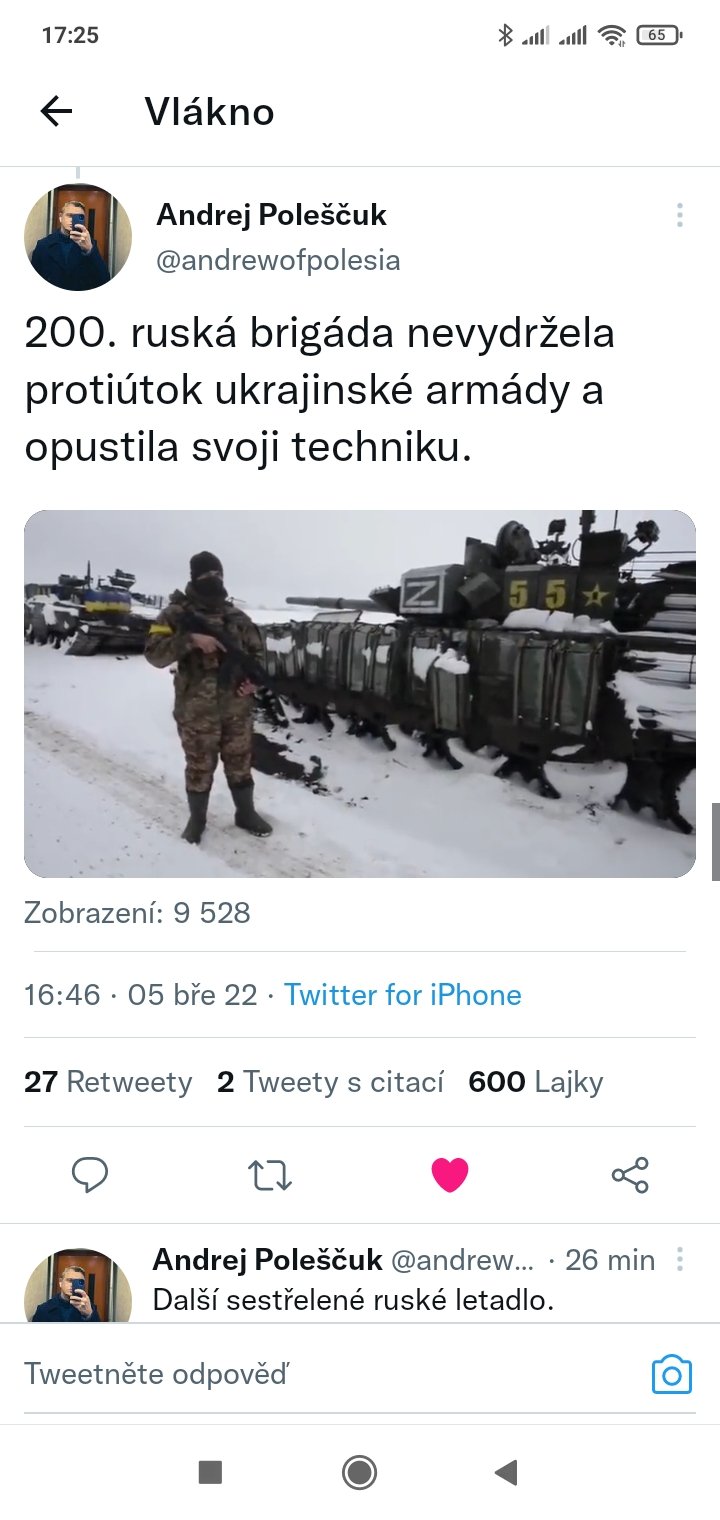
Task: Open the tank video thumbnail
Action: click(x=360, y=694)
